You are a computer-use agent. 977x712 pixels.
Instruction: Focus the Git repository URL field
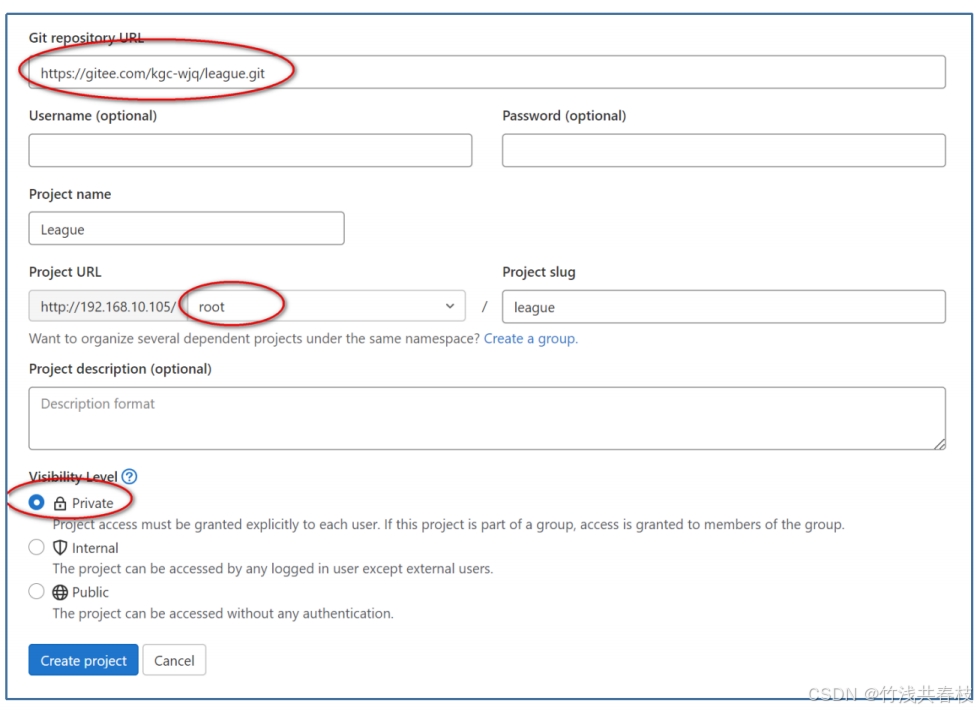487,72
